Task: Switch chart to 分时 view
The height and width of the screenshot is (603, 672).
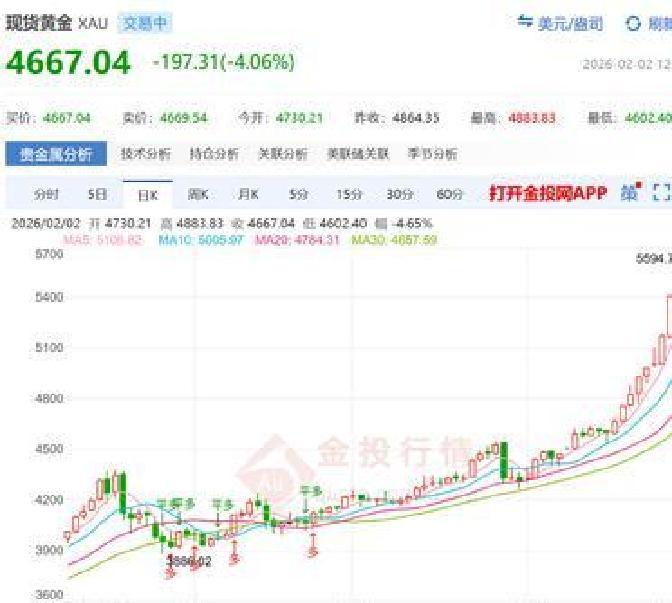Action: click(46, 195)
